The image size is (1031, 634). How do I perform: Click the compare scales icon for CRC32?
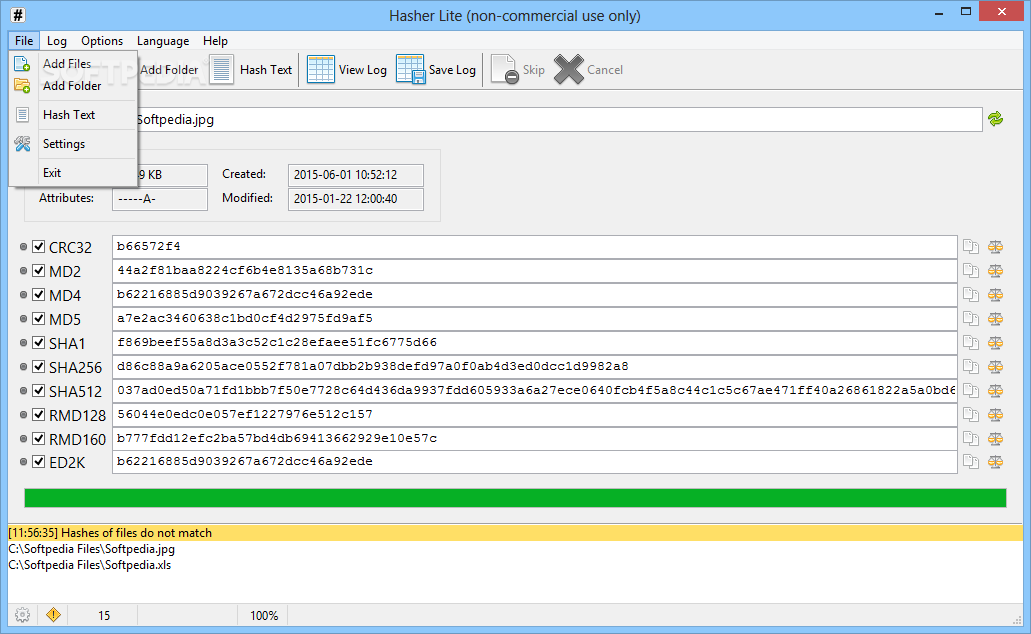pyautogui.click(x=995, y=247)
